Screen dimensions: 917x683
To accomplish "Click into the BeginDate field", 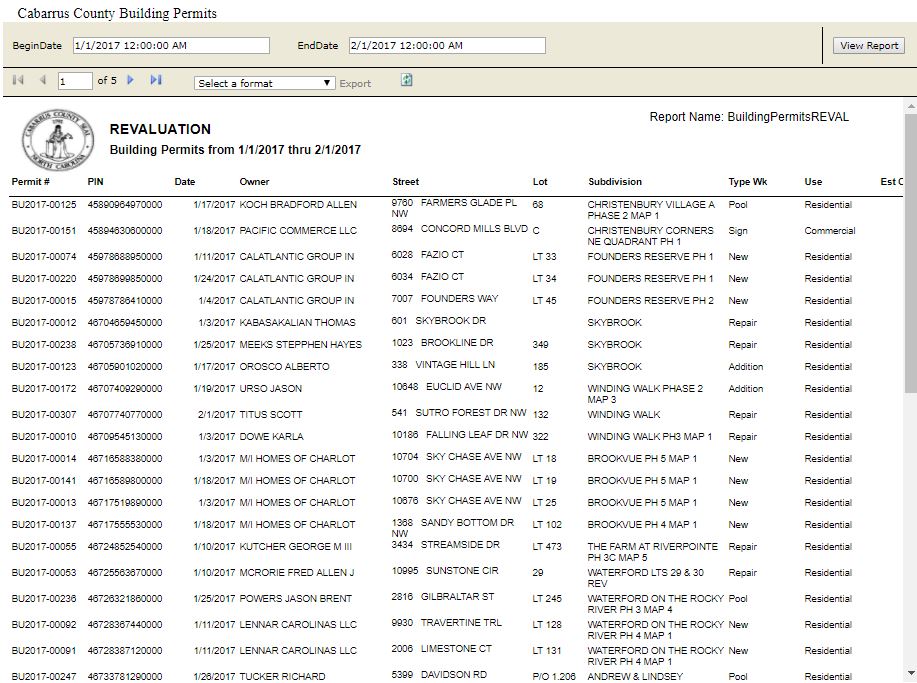I will [171, 46].
